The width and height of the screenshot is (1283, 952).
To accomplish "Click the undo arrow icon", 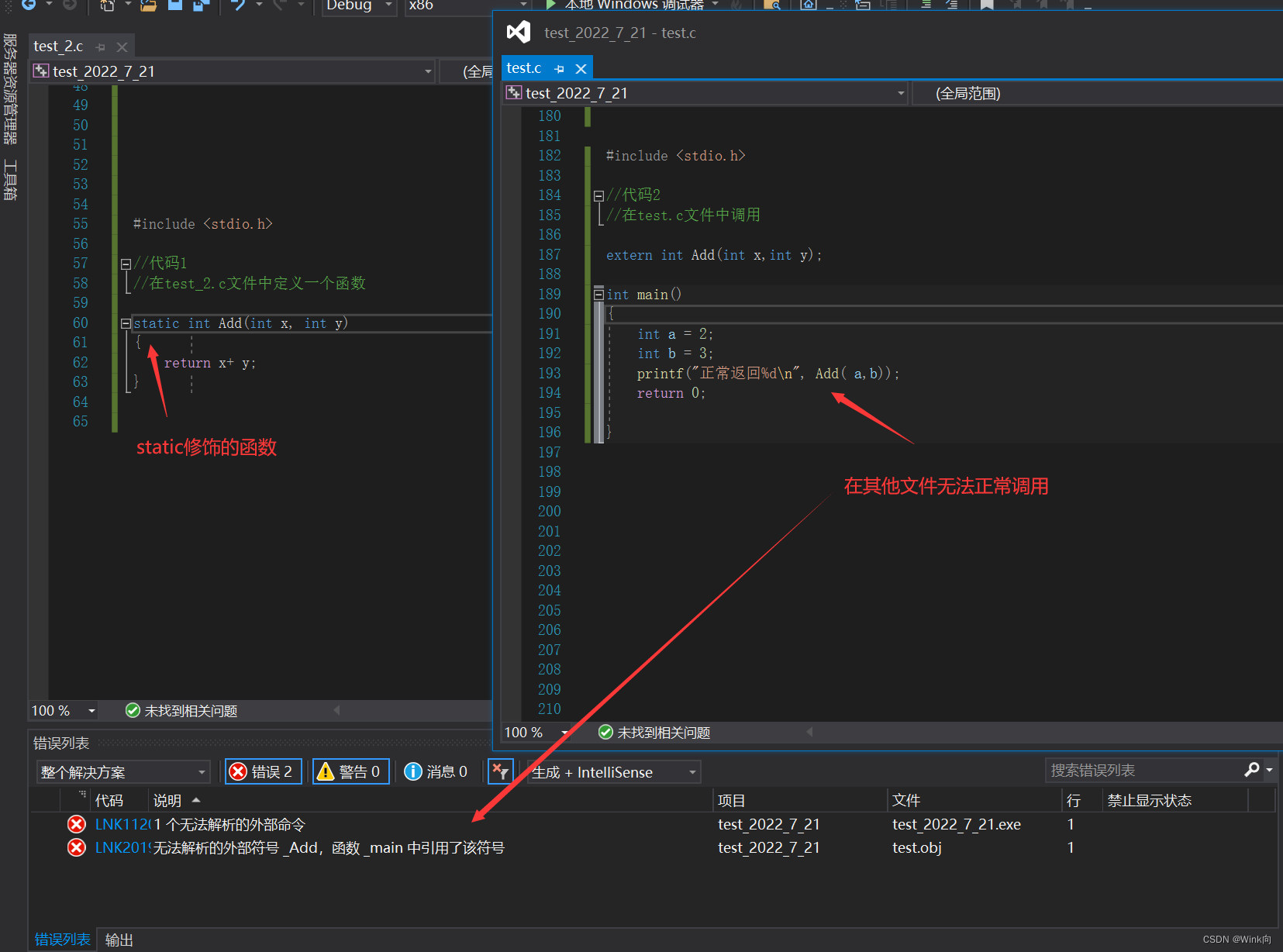I will [x=239, y=5].
